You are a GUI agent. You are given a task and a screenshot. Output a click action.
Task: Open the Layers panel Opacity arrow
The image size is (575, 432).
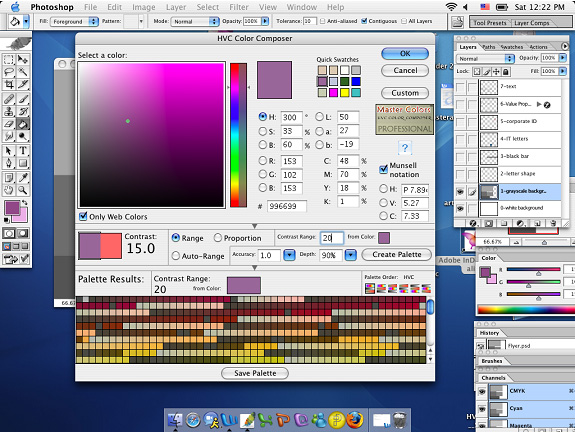coord(563,58)
